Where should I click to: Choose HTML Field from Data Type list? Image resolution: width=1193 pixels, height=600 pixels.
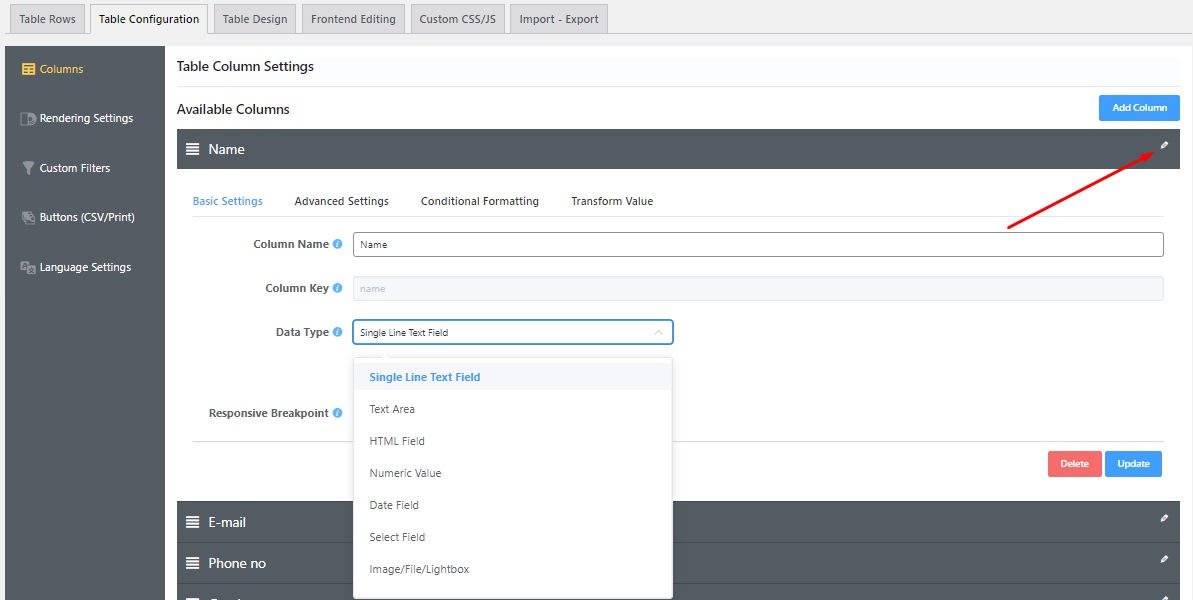pos(513,441)
